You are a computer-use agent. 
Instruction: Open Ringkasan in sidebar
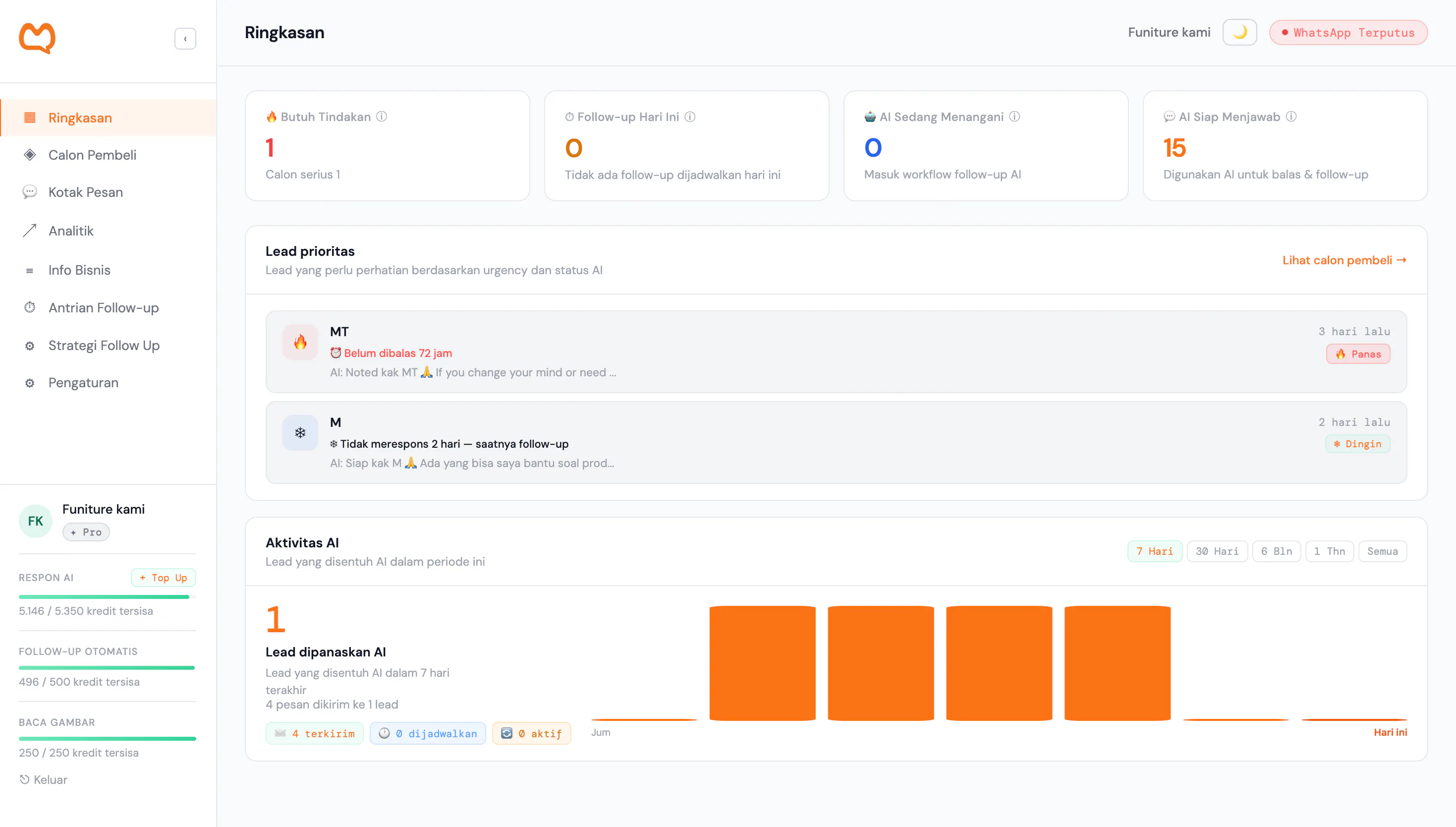coord(108,118)
